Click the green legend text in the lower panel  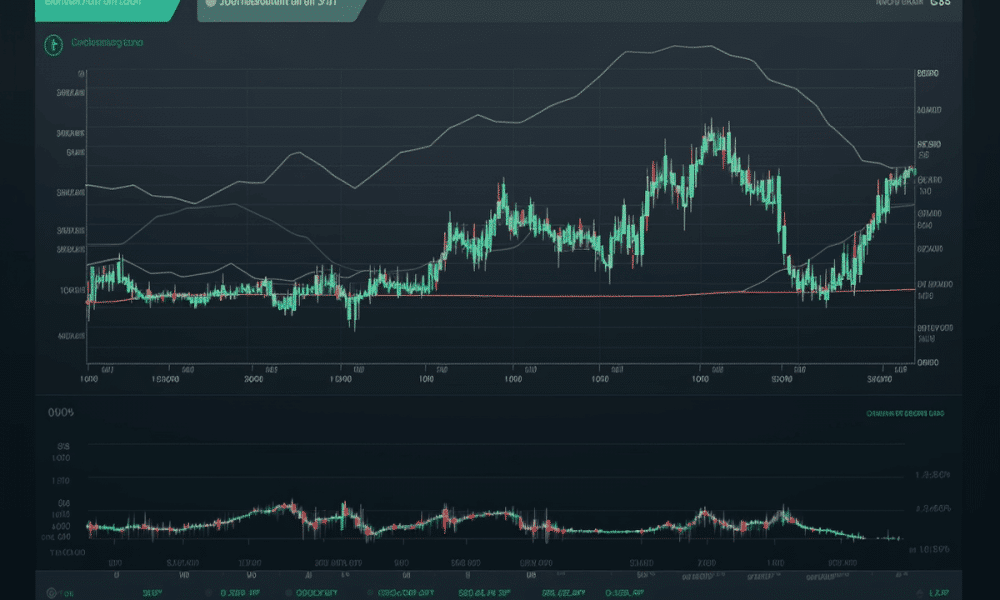[x=905, y=412]
